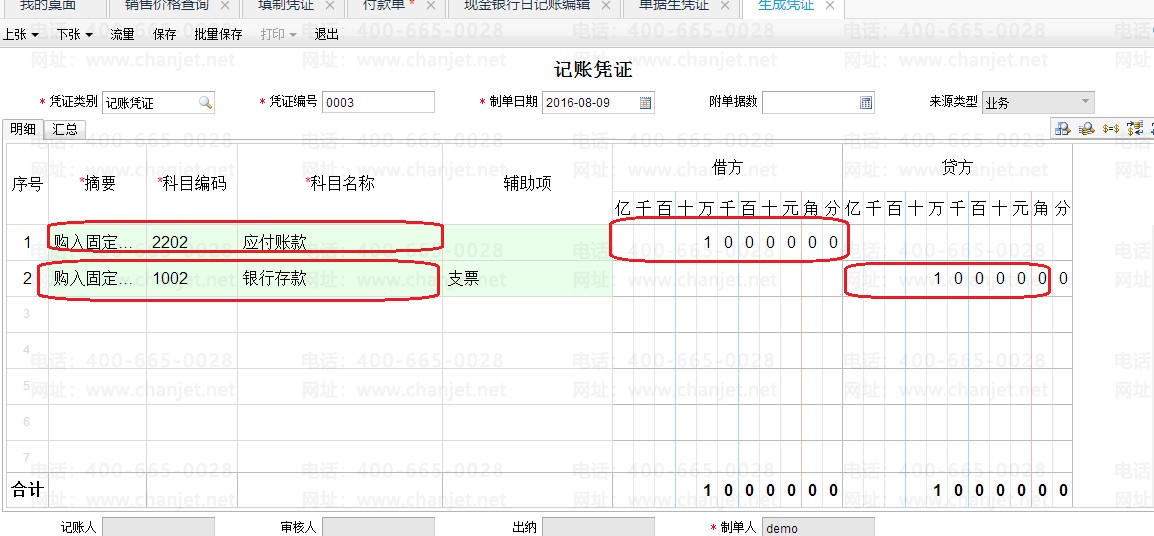Click row 2 summary 购入固定…
Screen dimensions: 1154x536
[98, 278]
